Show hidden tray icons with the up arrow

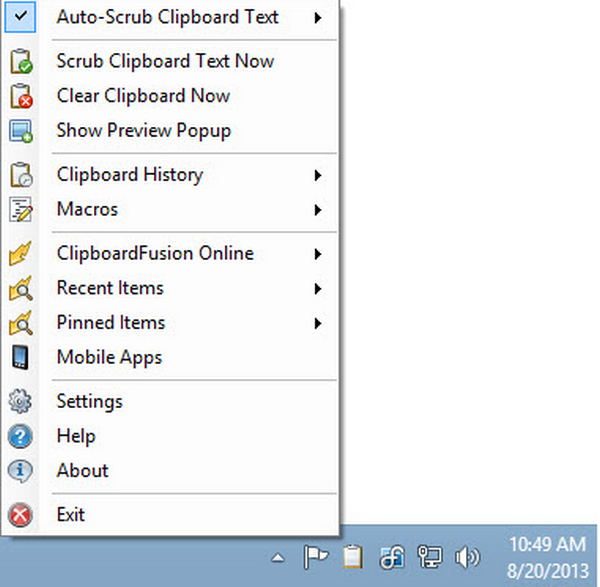pos(278,558)
